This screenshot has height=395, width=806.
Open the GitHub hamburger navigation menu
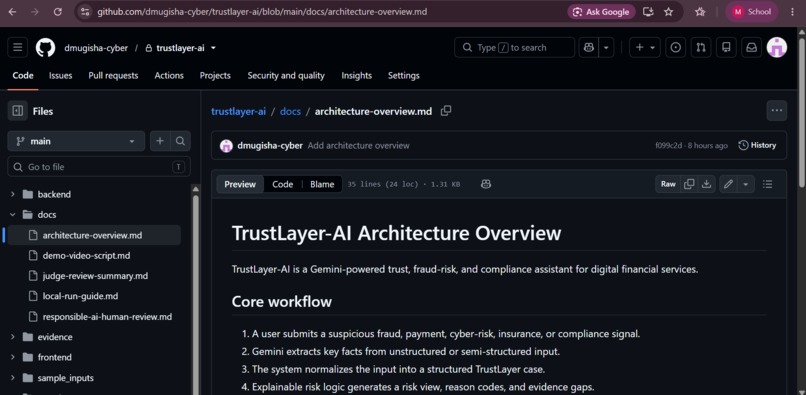point(17,48)
